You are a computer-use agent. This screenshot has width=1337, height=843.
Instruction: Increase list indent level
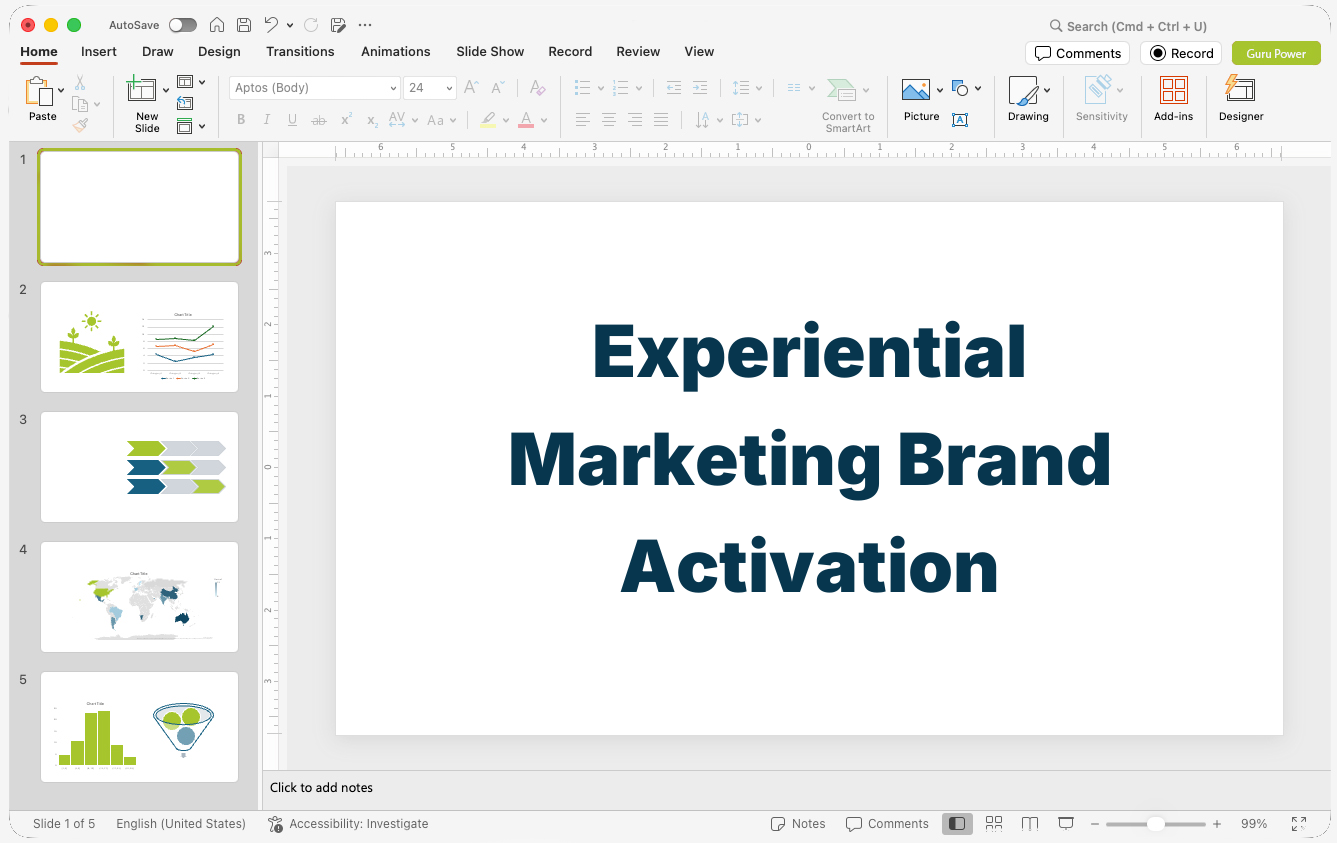pyautogui.click(x=700, y=88)
